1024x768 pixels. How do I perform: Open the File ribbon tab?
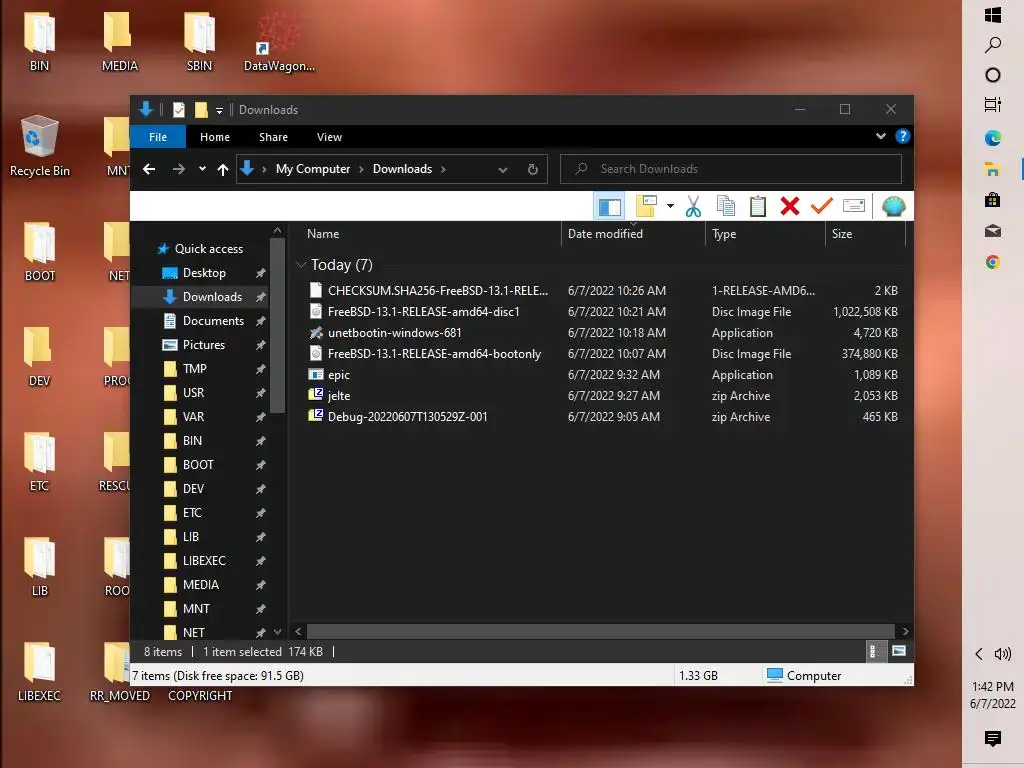click(x=158, y=137)
